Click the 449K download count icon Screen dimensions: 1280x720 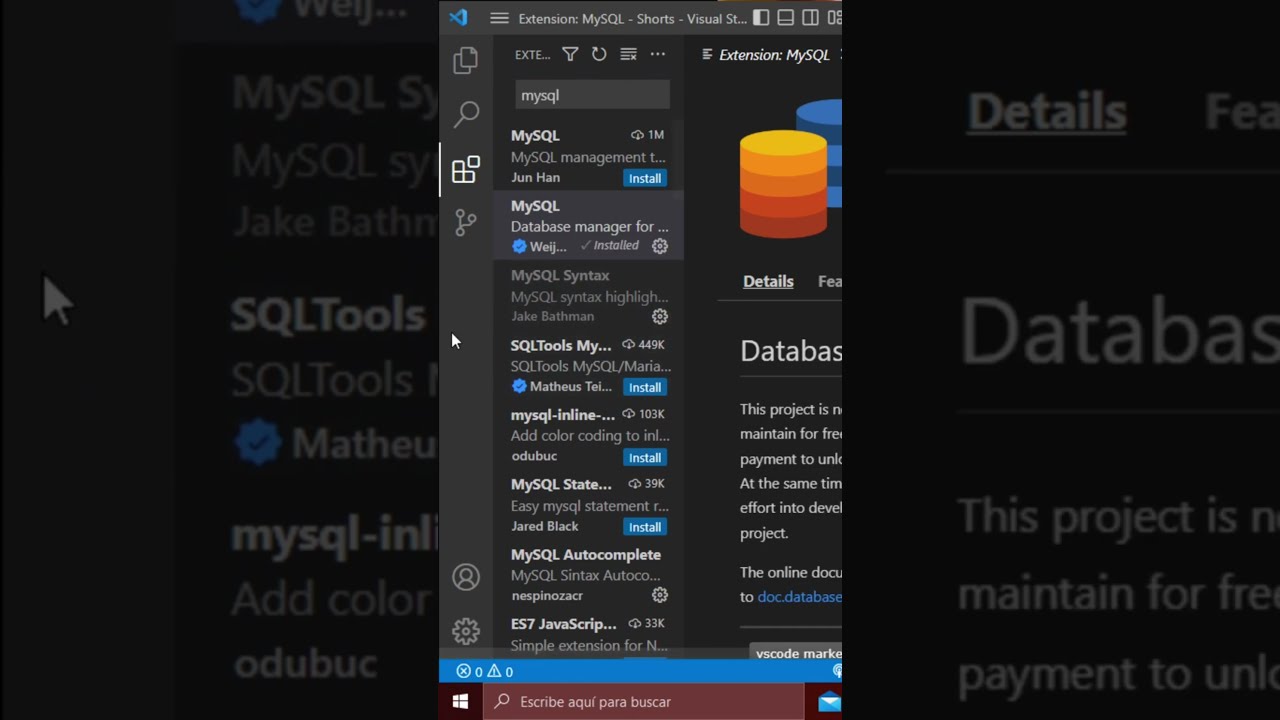[628, 344]
